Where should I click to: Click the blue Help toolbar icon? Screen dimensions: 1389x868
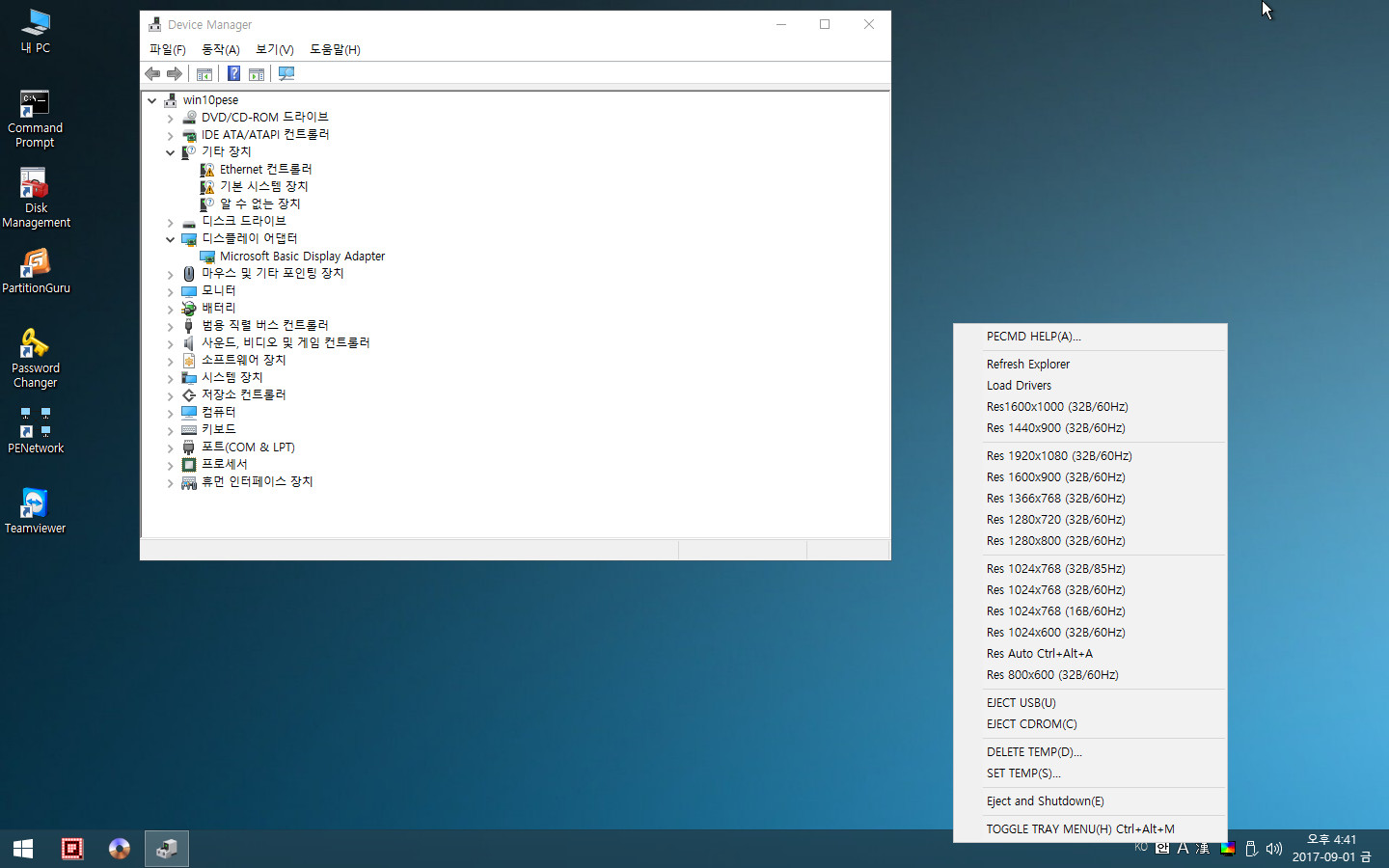233,74
